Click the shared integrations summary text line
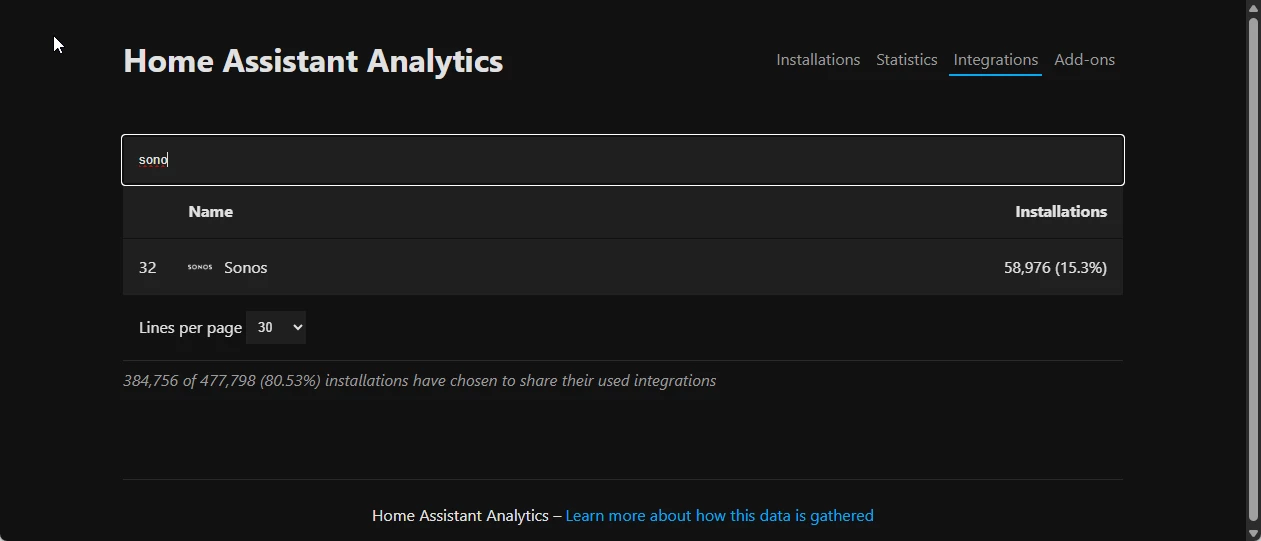The height and width of the screenshot is (541, 1261). 419,381
